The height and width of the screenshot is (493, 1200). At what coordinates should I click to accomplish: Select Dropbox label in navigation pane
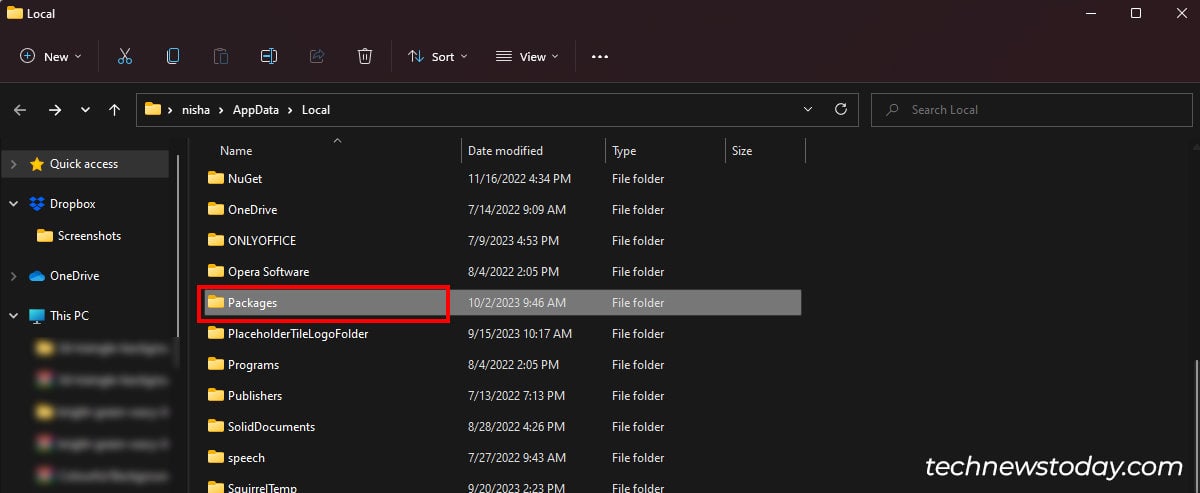pyautogui.click(x=72, y=204)
